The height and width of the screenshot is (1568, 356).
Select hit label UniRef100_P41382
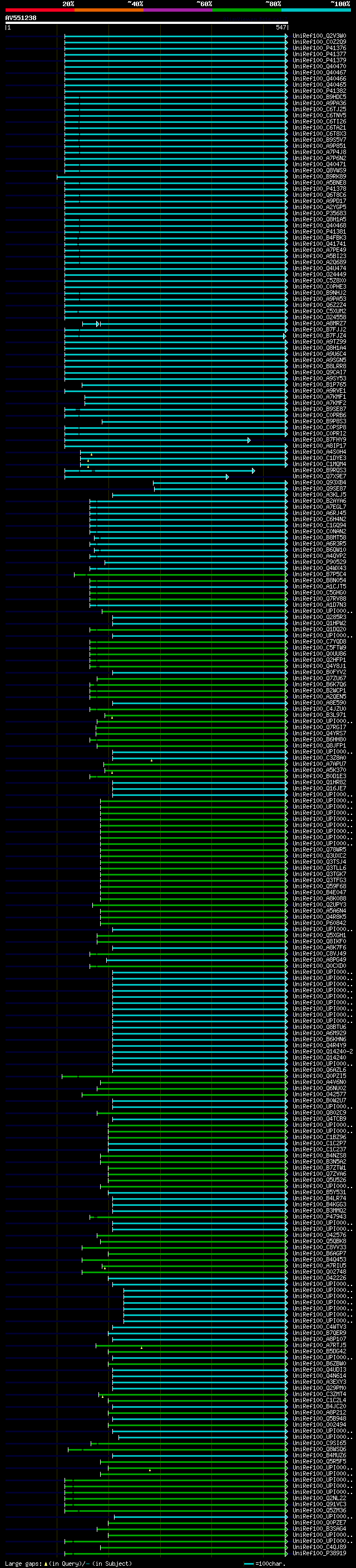coord(319,91)
